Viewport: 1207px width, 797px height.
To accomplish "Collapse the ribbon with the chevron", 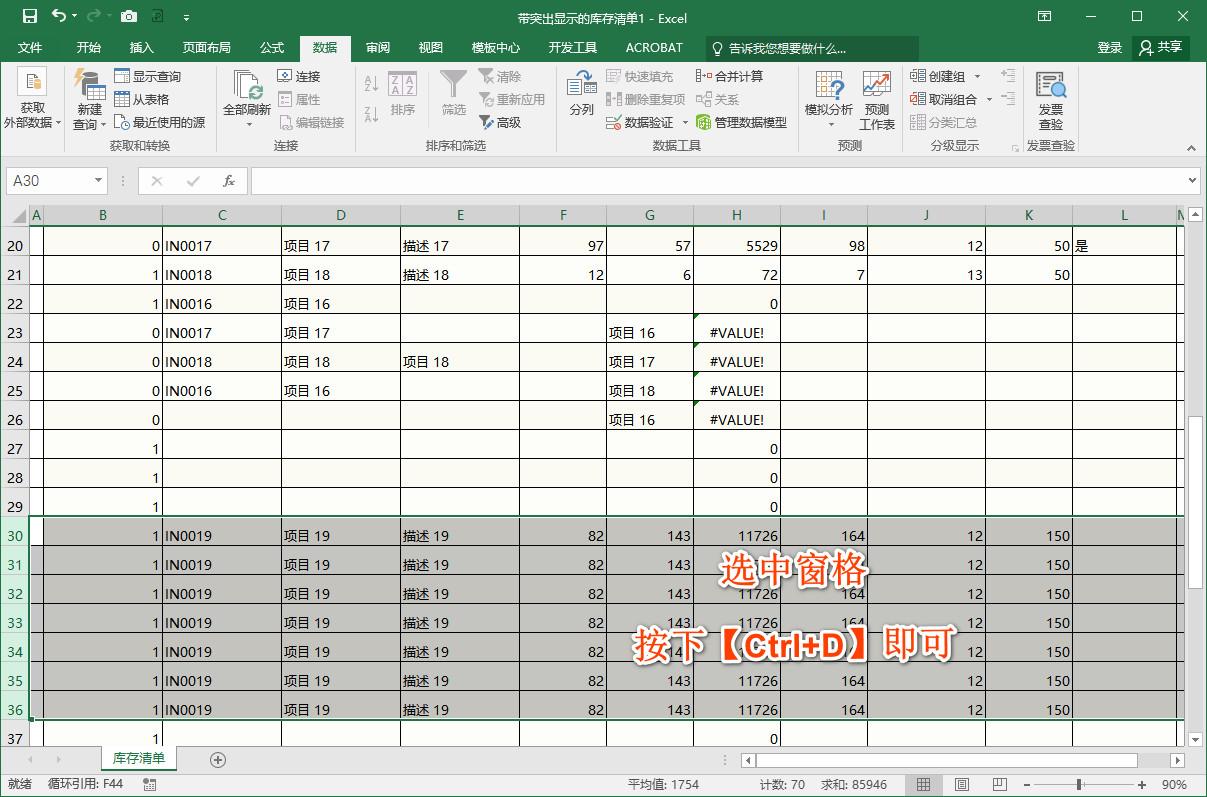I will click(x=1192, y=146).
